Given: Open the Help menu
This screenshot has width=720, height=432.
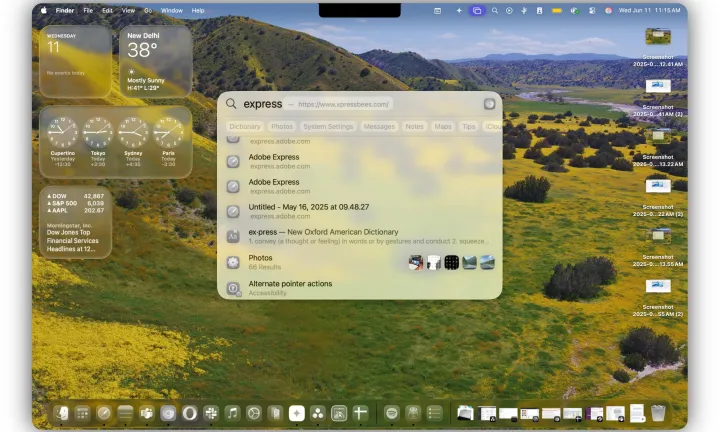Looking at the screenshot, I should click(198, 10).
